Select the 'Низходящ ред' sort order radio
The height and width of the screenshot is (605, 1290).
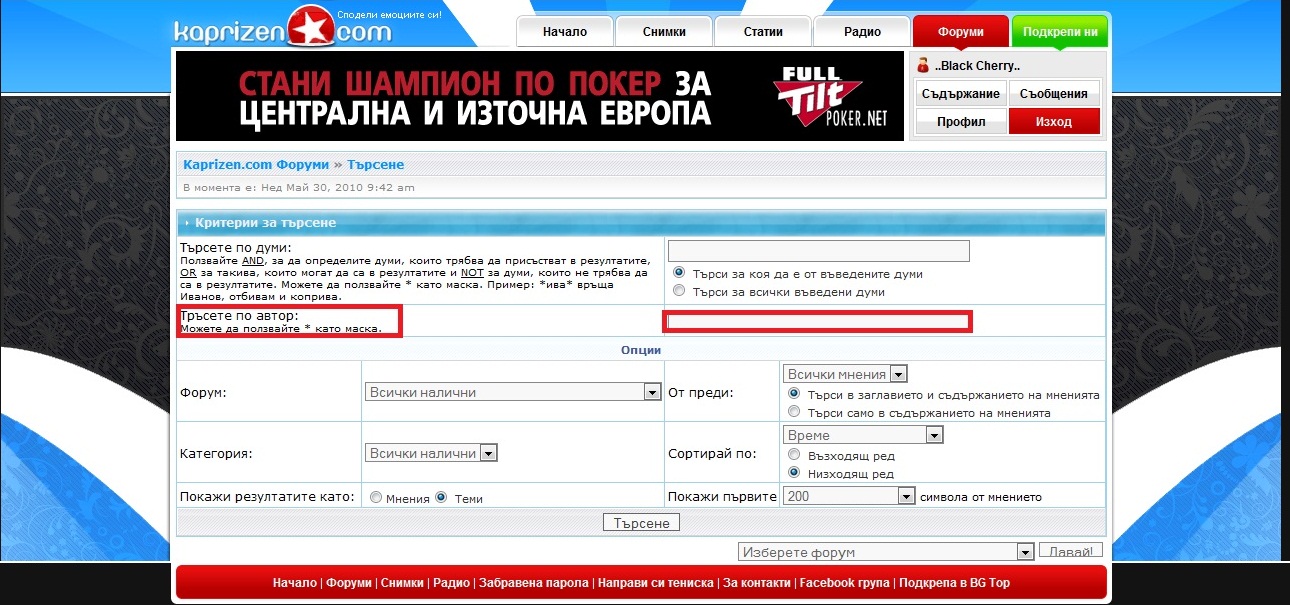[x=794, y=473]
